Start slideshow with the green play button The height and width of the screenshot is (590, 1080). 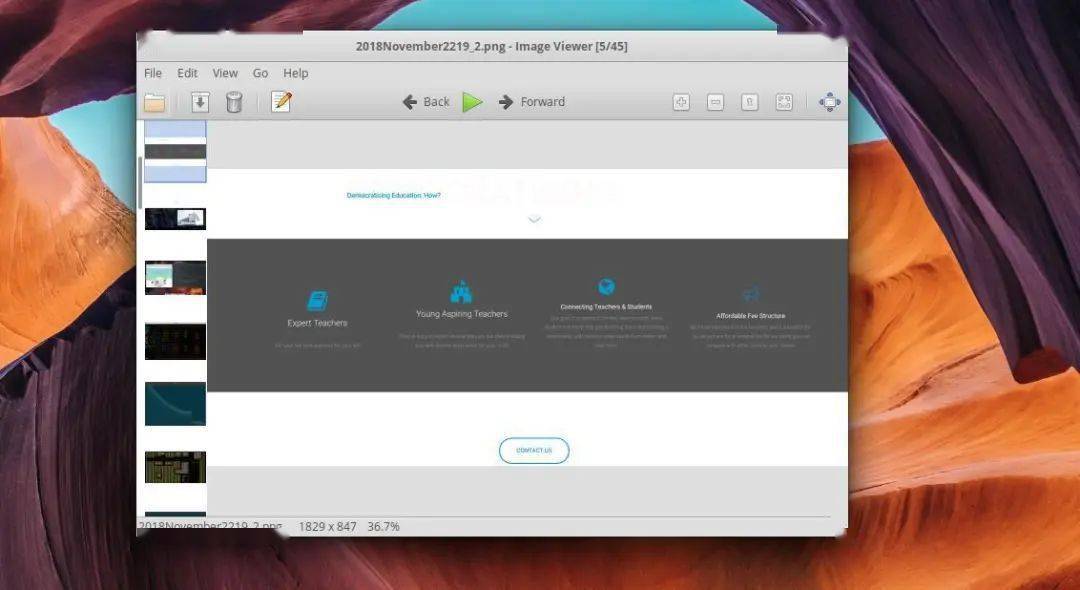[x=472, y=102]
